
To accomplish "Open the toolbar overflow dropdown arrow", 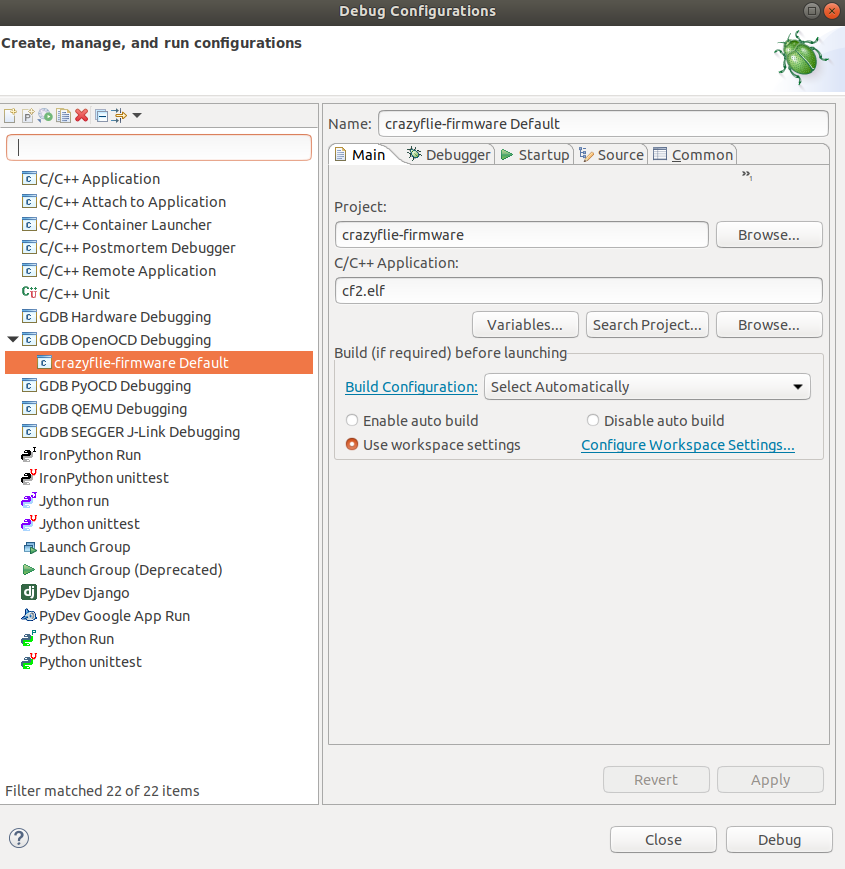I will [136, 115].
